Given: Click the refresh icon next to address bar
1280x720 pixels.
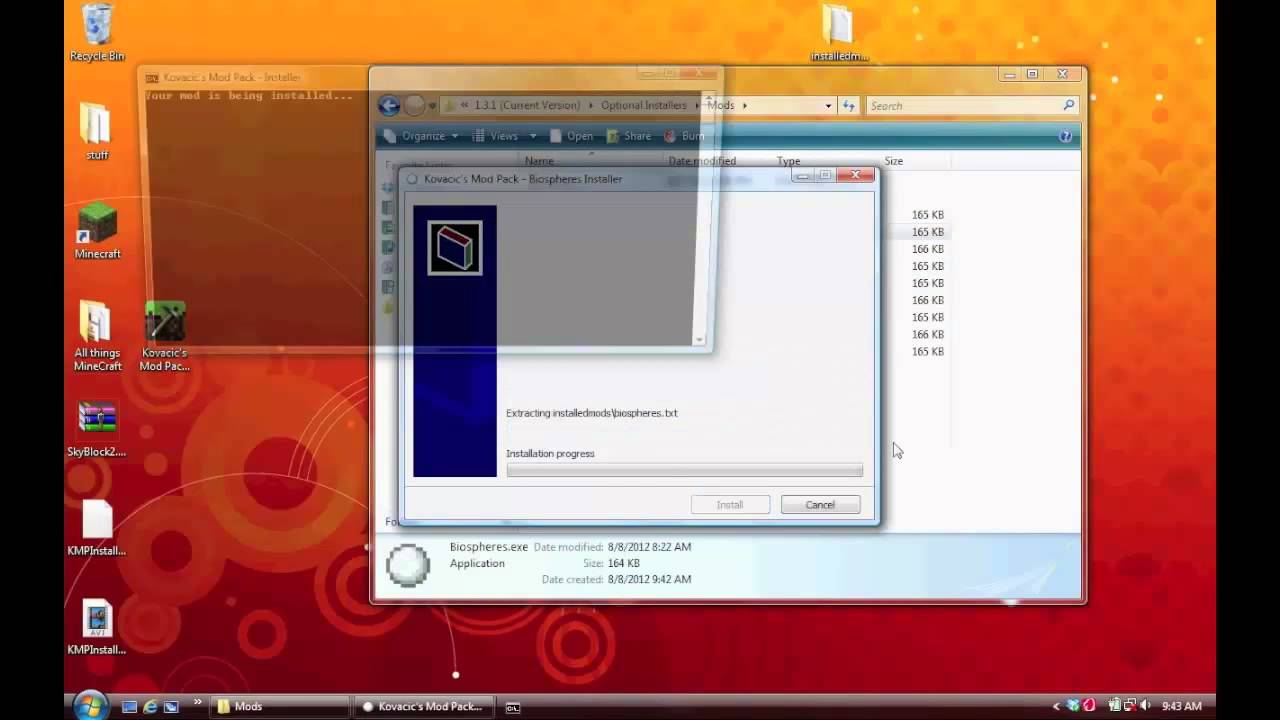Looking at the screenshot, I should coord(849,105).
